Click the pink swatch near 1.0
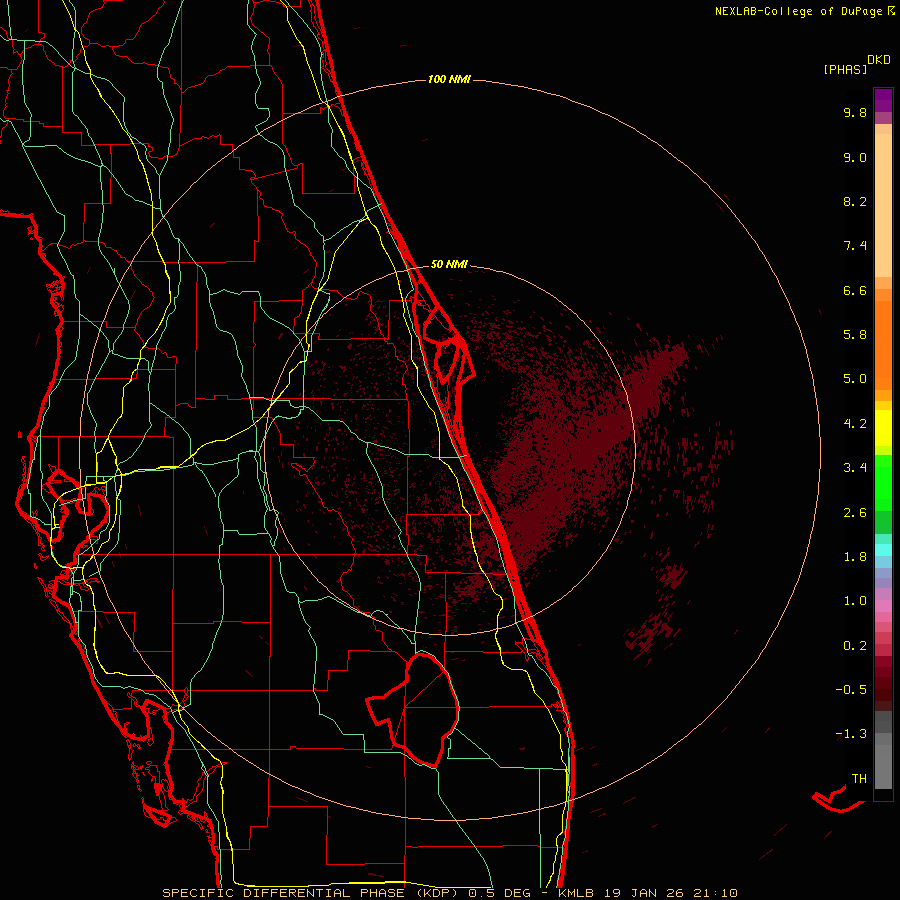Screen dimensions: 900x900 point(883,606)
